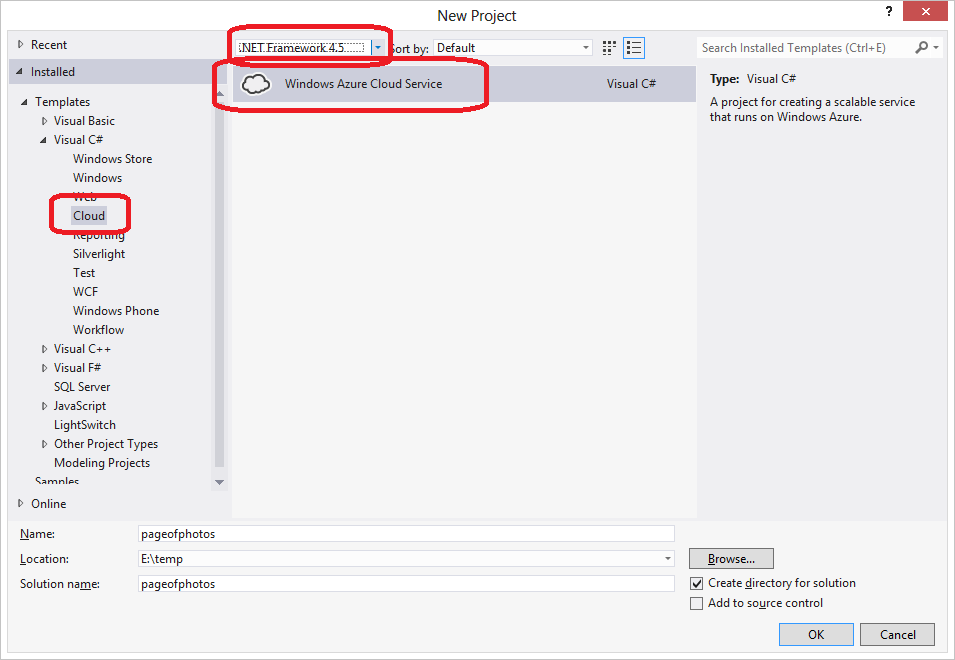Switch to medium icons list view

[x=633, y=48]
